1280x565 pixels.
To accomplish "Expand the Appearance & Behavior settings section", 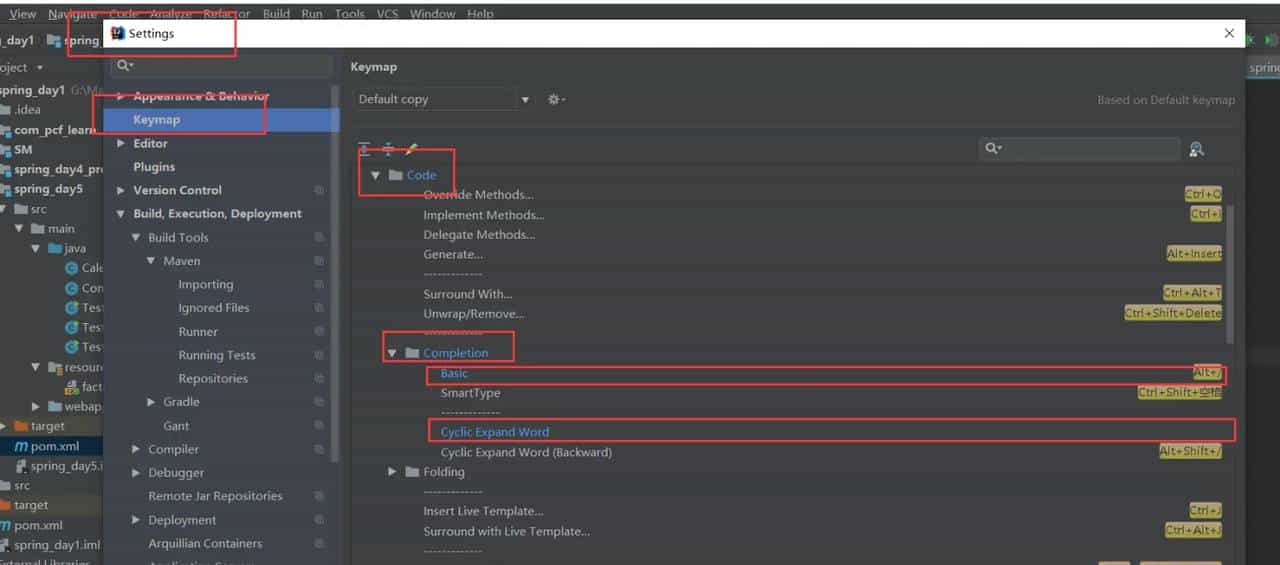I will pyautogui.click(x=121, y=96).
